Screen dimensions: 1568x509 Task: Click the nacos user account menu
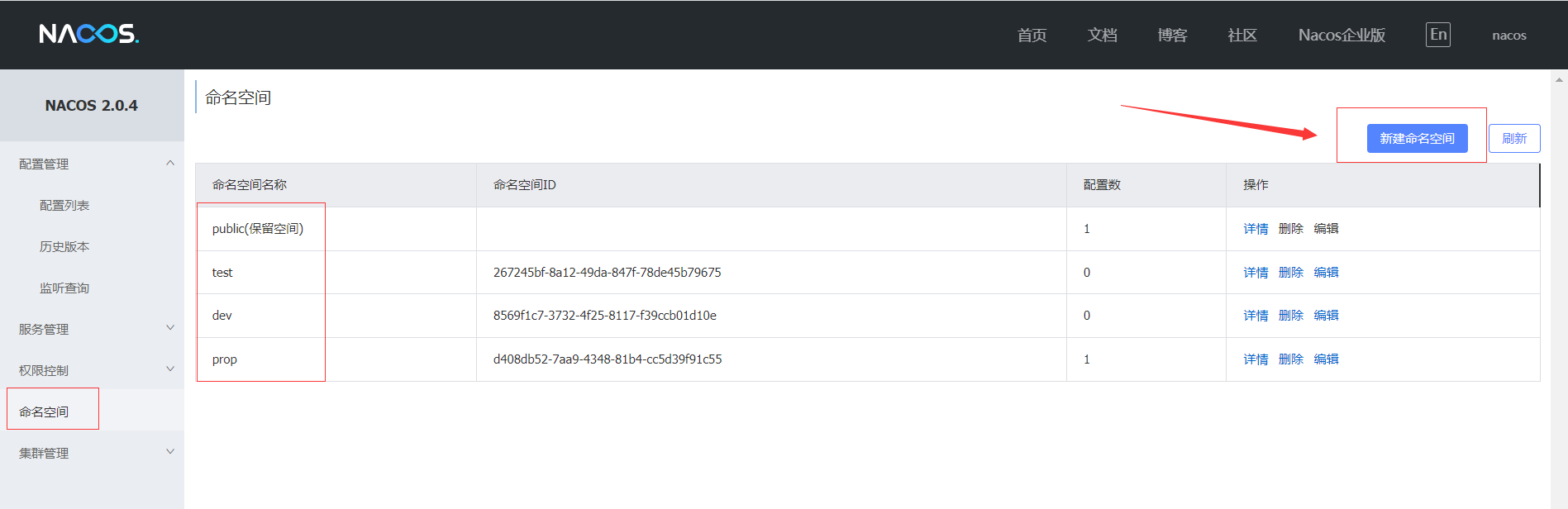point(1508,36)
